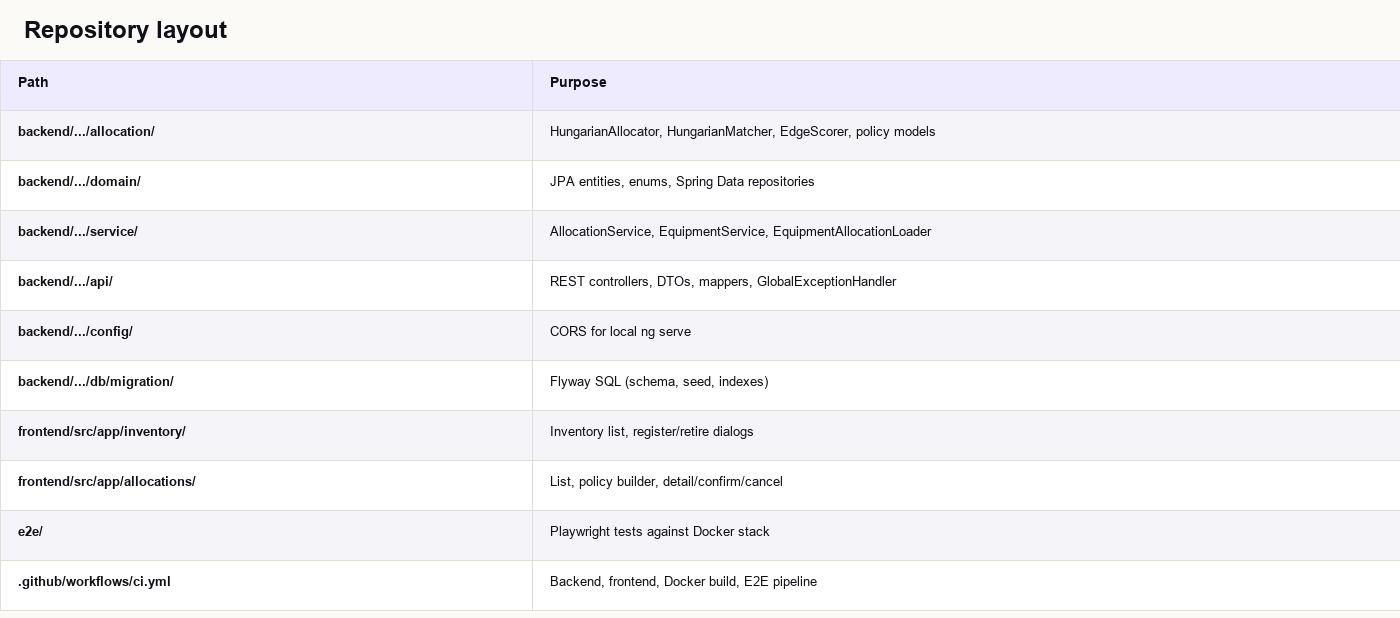Click 'Playwright tests against Docker stack' cell
The image size is (1400, 618).
click(966, 535)
